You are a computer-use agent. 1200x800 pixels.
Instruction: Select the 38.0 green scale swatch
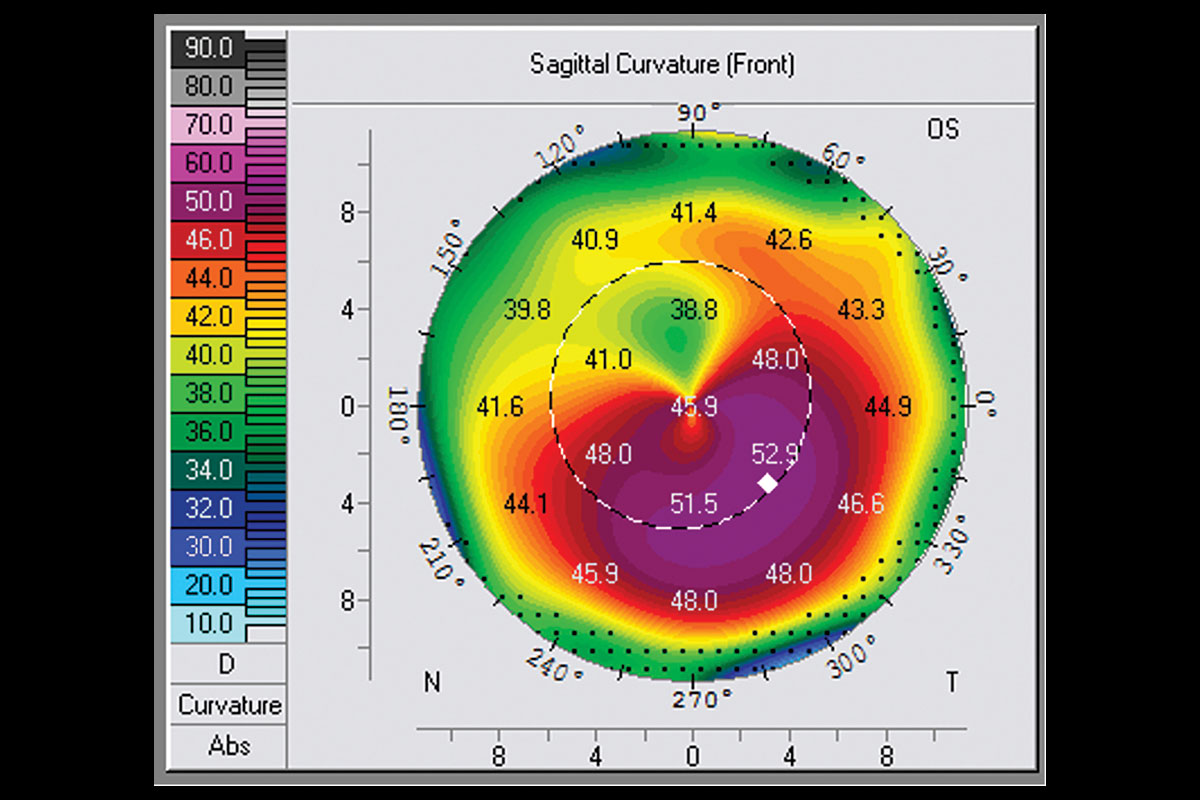[208, 393]
